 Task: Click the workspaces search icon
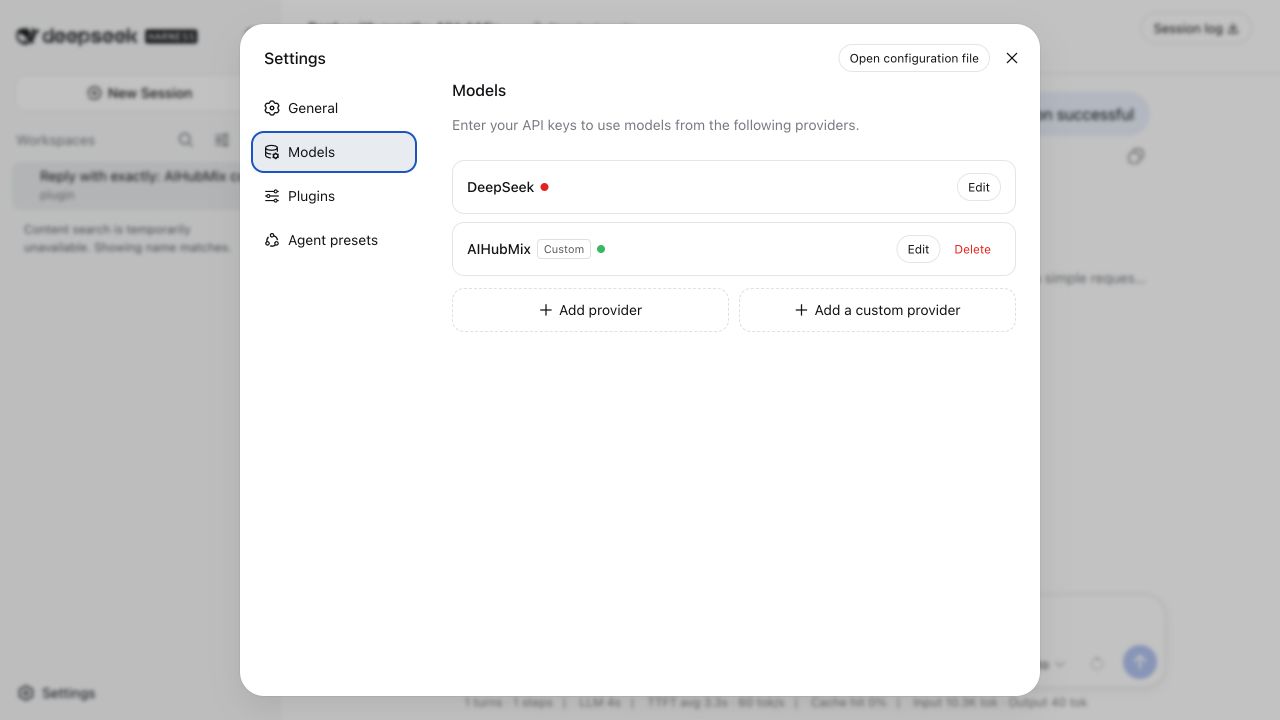click(x=186, y=140)
